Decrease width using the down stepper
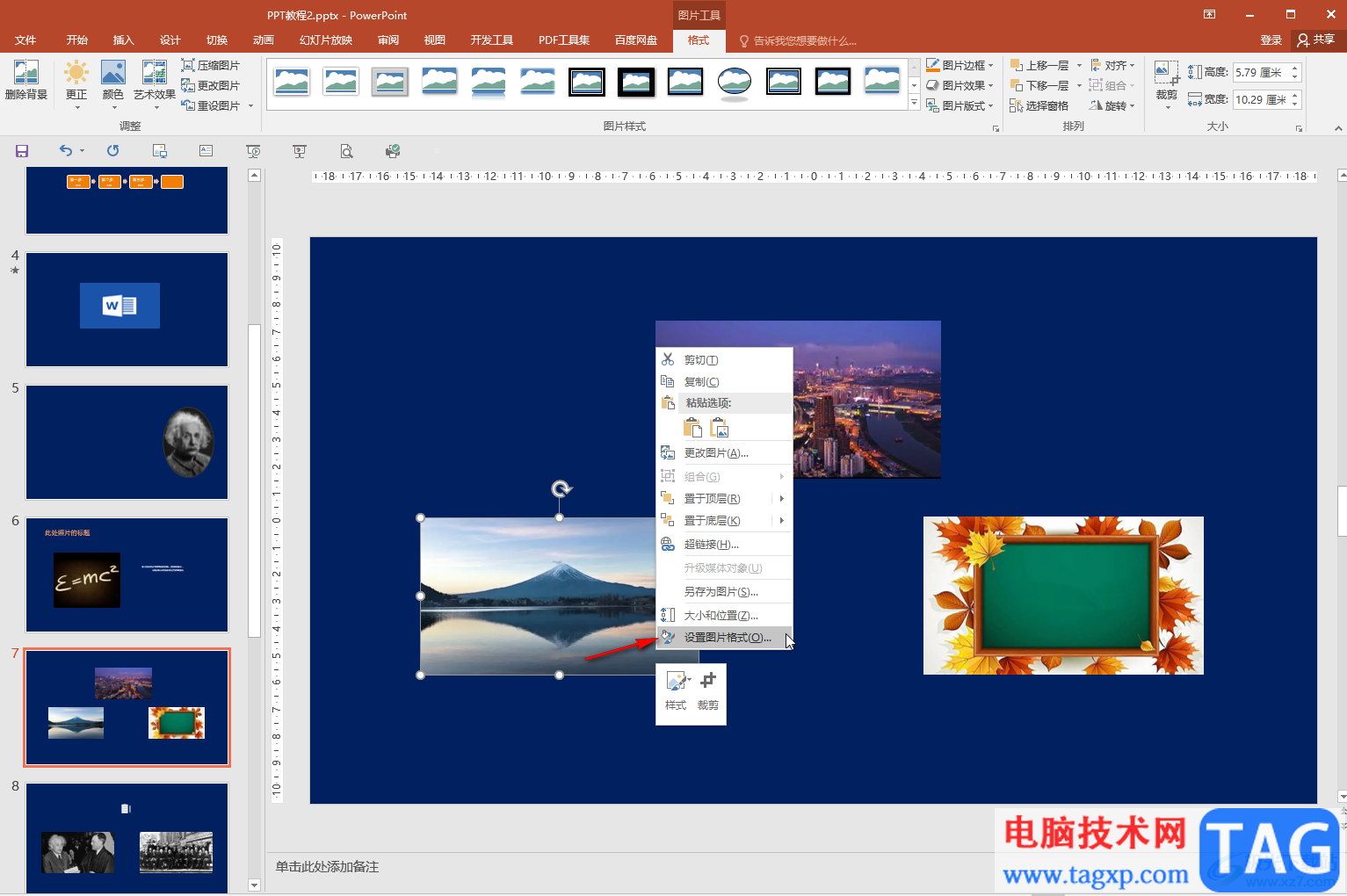 pos(1295,105)
